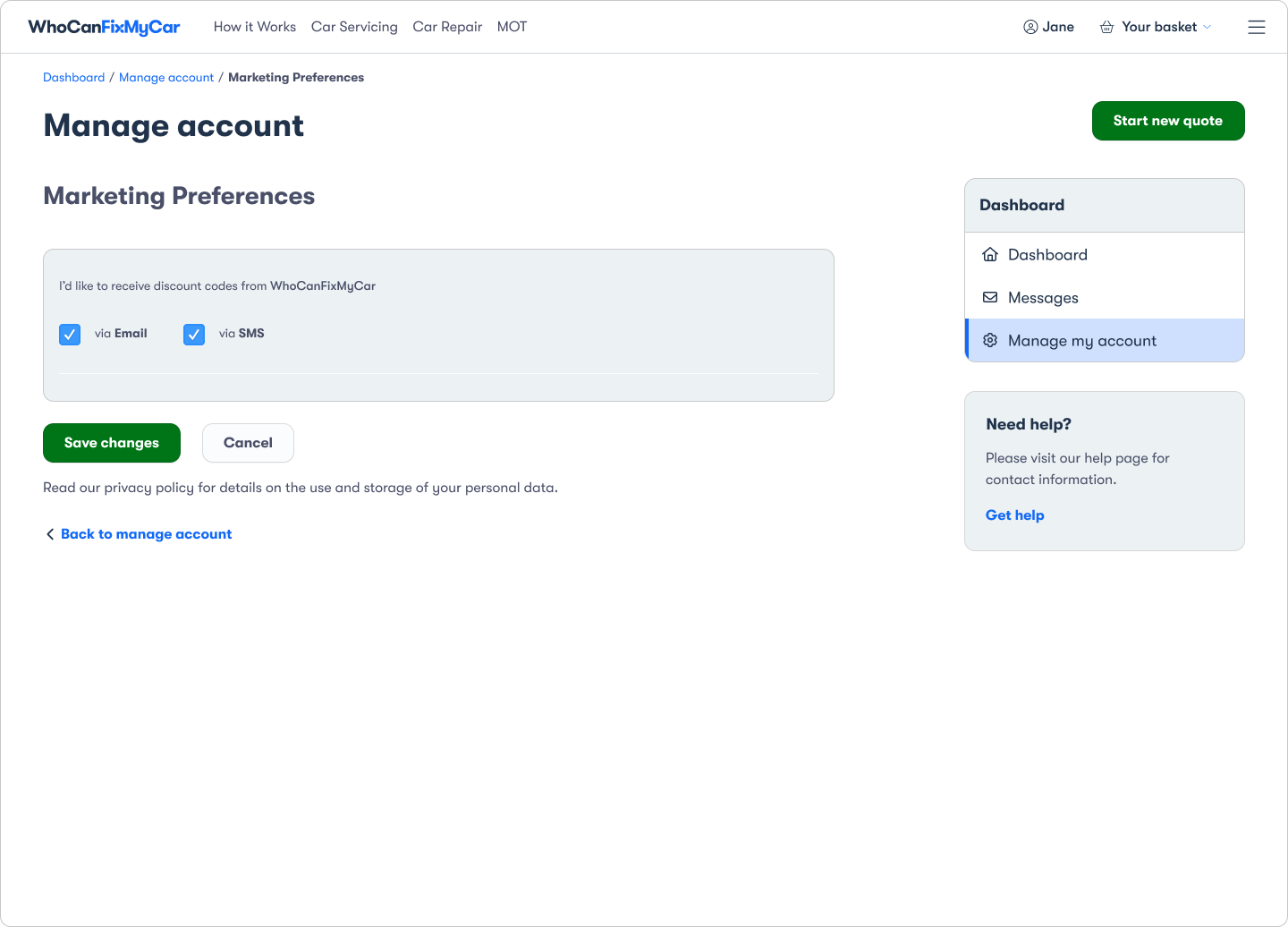Click the Messages envelope icon
The height and width of the screenshot is (927, 1288).
[990, 297]
